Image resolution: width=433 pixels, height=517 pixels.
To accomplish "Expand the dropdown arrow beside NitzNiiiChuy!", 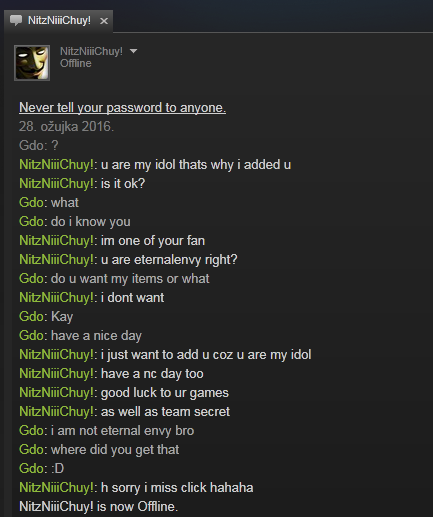I will 133,51.
